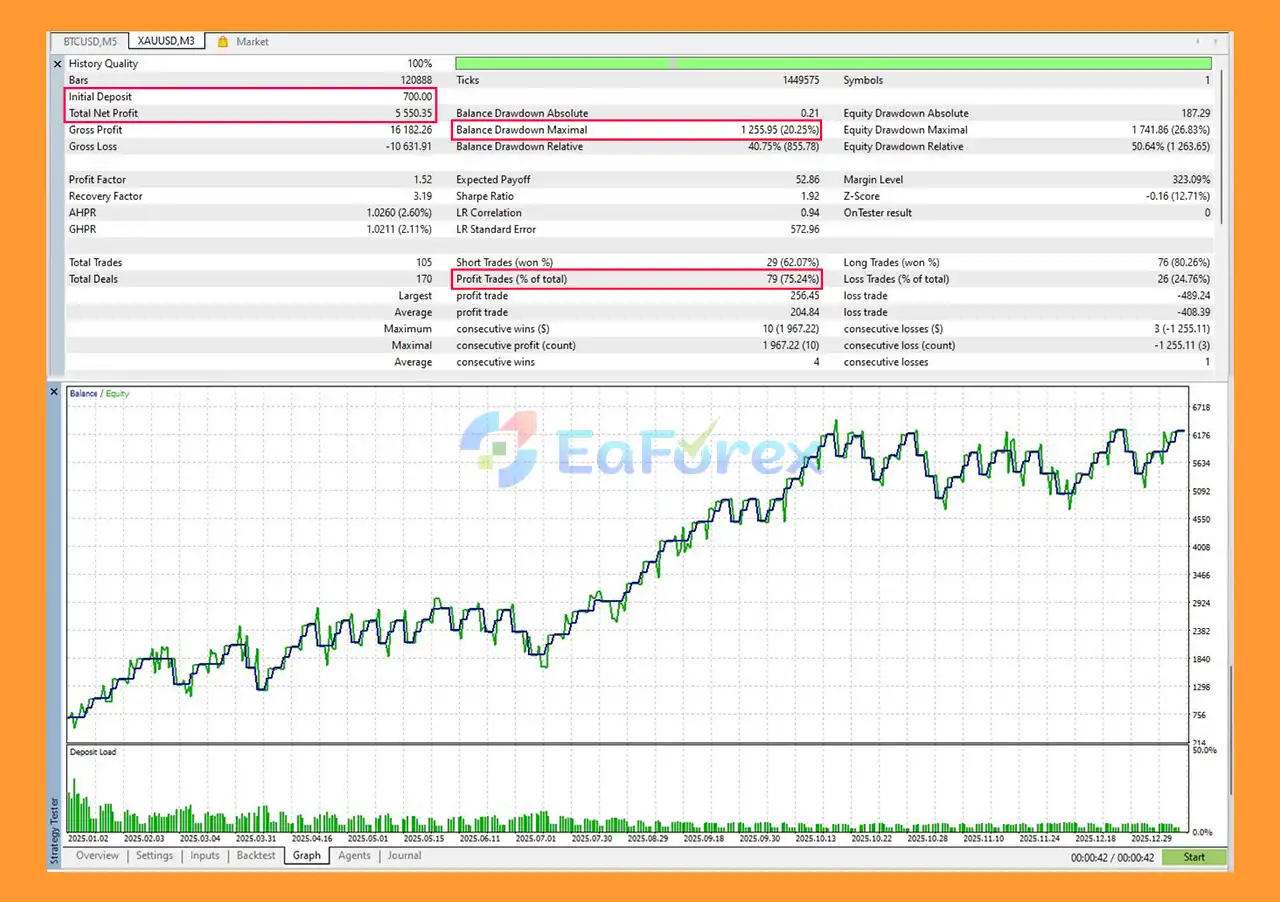Open the Overview tab

[x=97, y=856]
